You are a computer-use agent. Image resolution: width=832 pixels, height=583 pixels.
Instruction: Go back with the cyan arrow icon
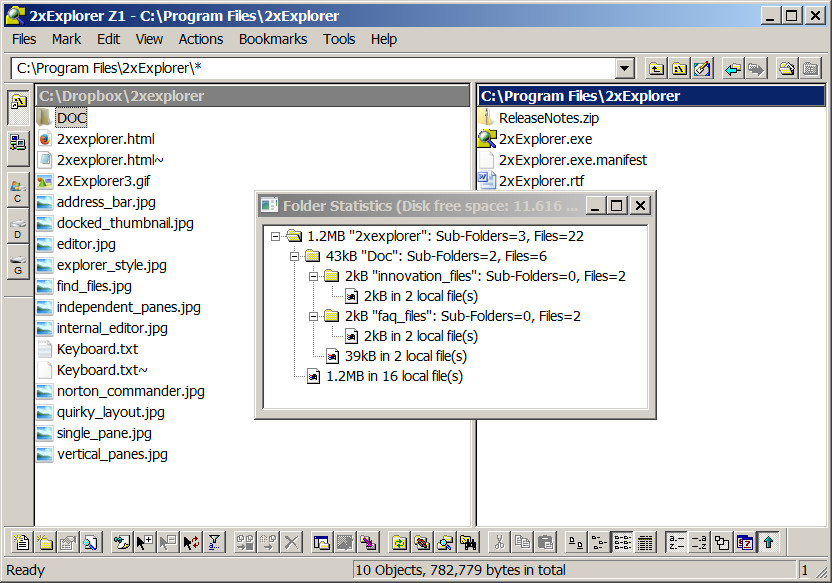(x=733, y=68)
